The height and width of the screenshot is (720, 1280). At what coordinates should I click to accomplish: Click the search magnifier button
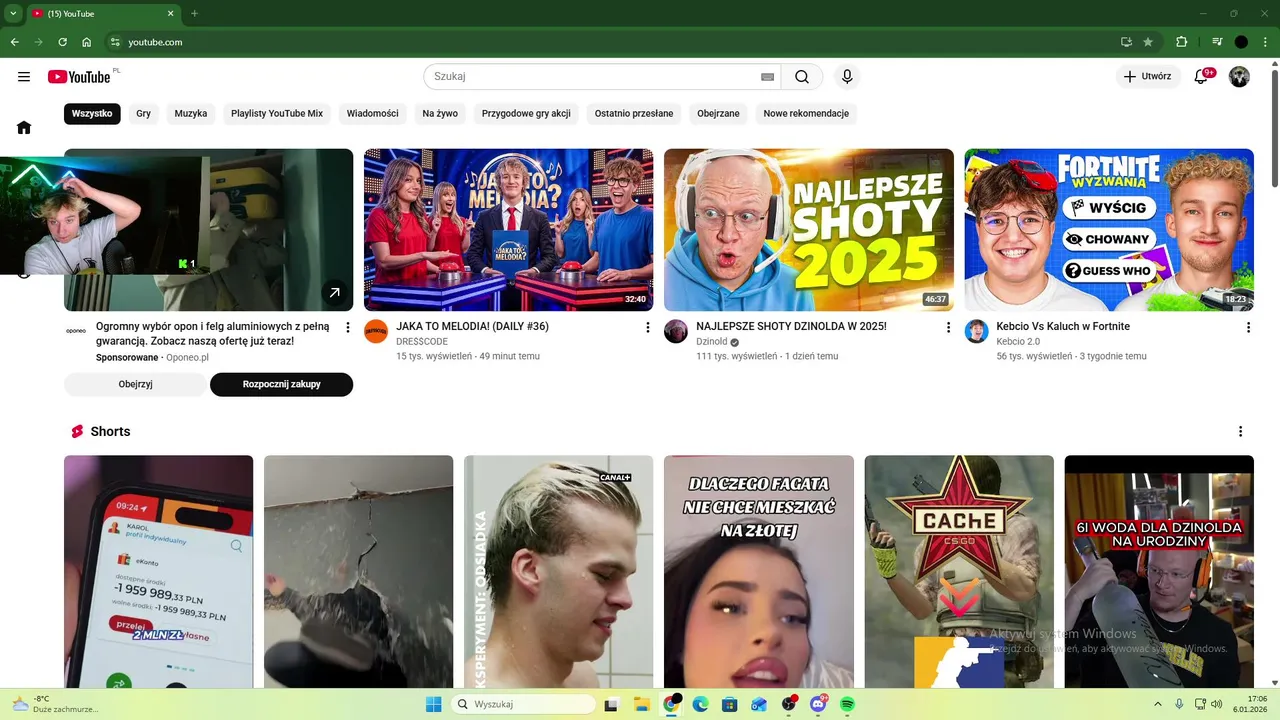(x=802, y=77)
